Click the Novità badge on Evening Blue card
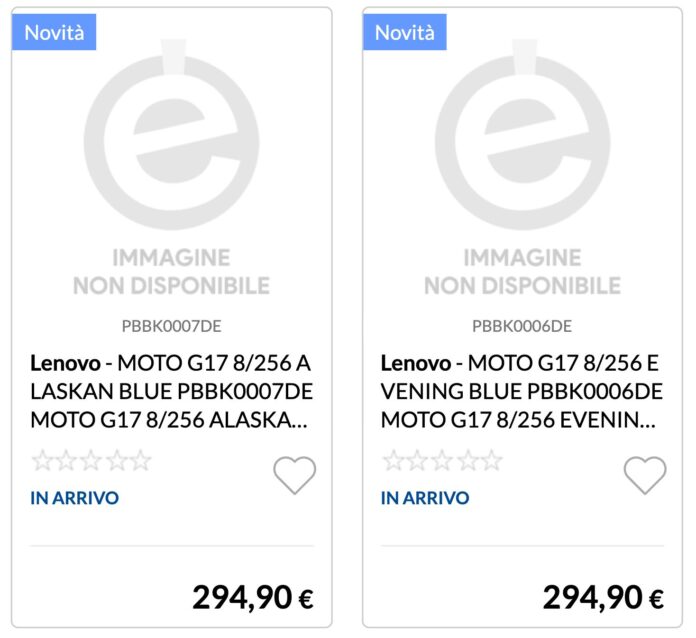Image resolution: width=696 pixels, height=638 pixels. click(405, 32)
